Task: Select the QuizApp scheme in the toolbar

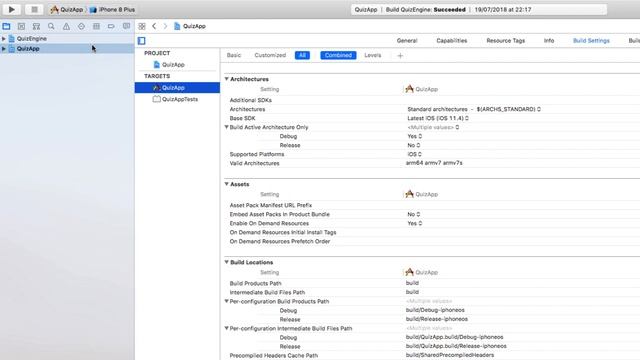Action: [x=67, y=9]
